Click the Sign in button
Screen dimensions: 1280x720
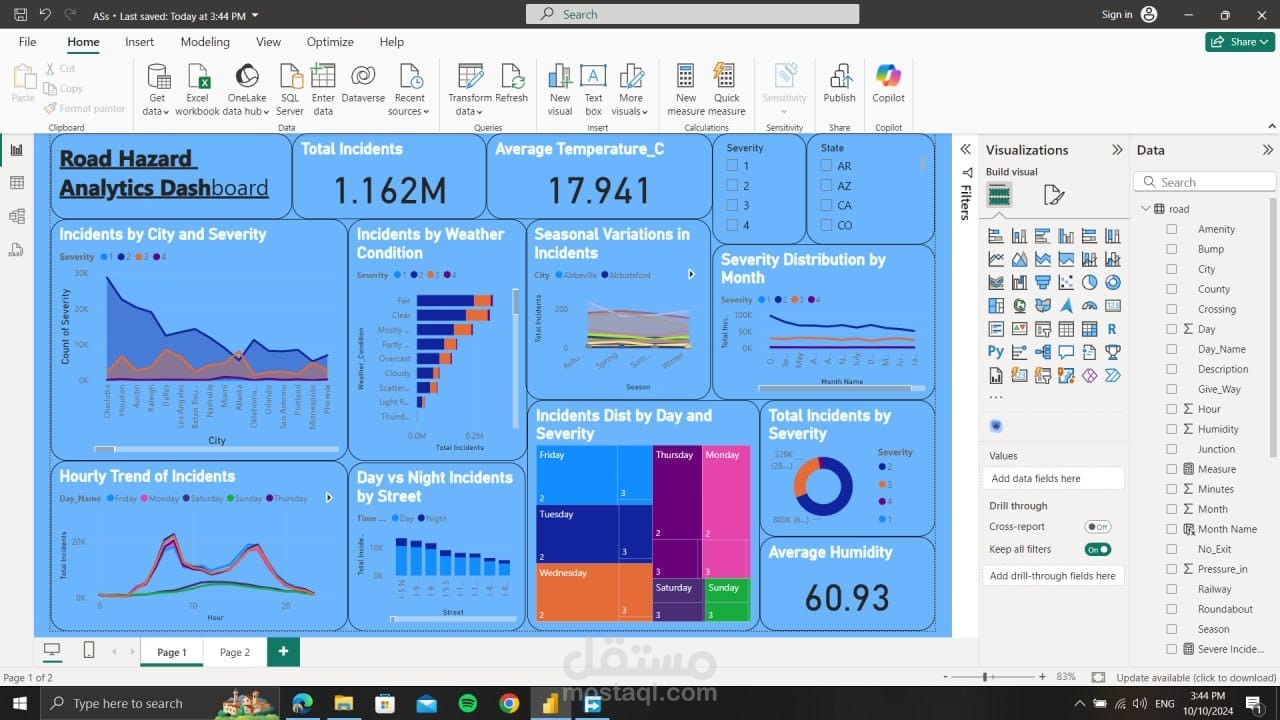tap(1117, 15)
